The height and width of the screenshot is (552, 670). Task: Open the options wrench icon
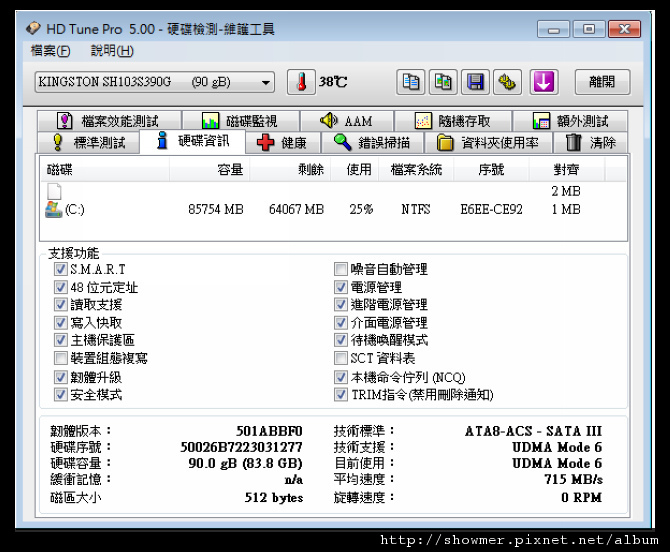point(507,82)
